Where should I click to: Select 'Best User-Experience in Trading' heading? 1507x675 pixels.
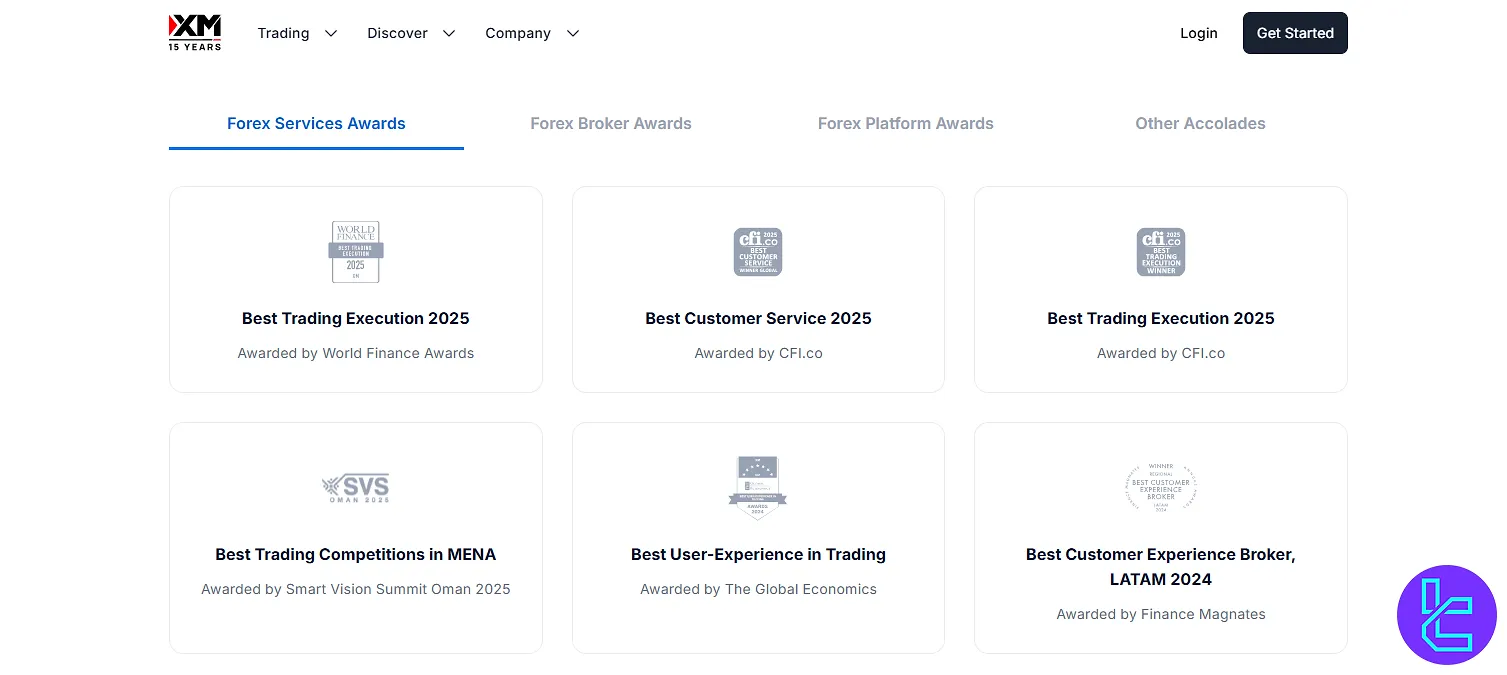tap(758, 554)
